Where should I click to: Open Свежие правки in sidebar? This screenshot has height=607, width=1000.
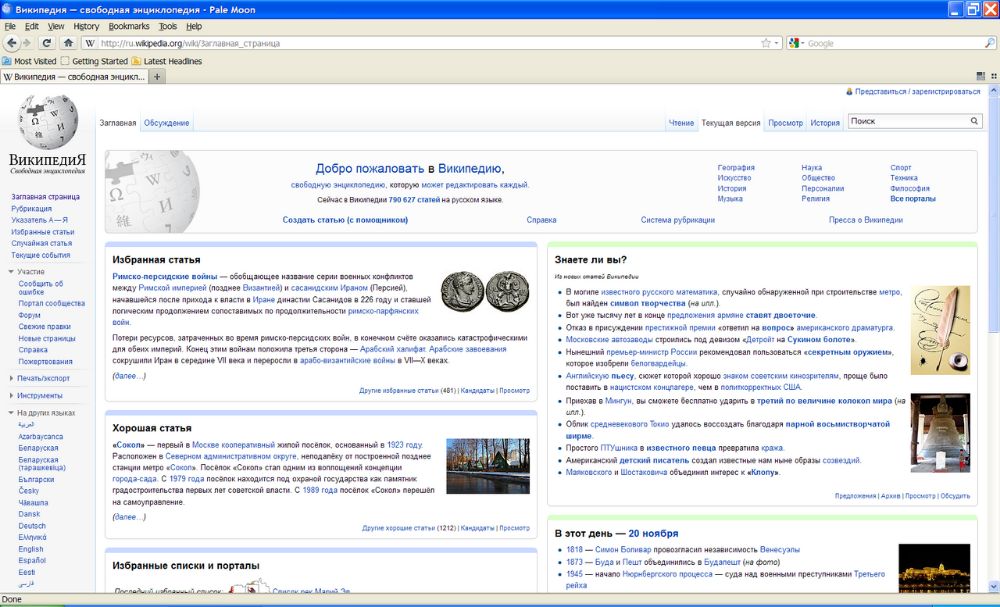click(x=44, y=326)
